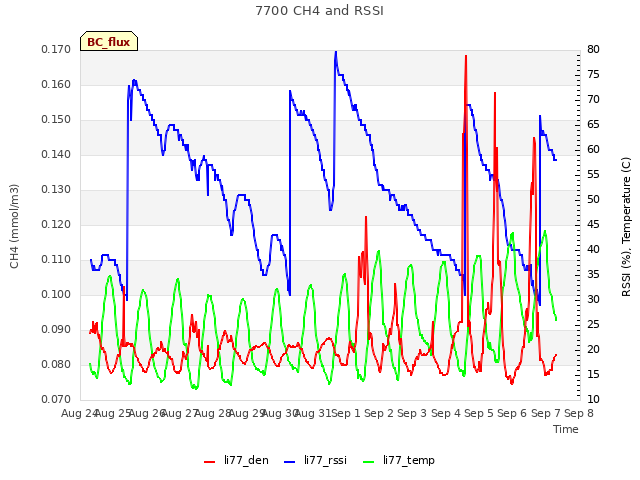Click blue li77_rssi legend color marker
Image resolution: width=640 pixels, height=480 pixels.
coord(289,462)
